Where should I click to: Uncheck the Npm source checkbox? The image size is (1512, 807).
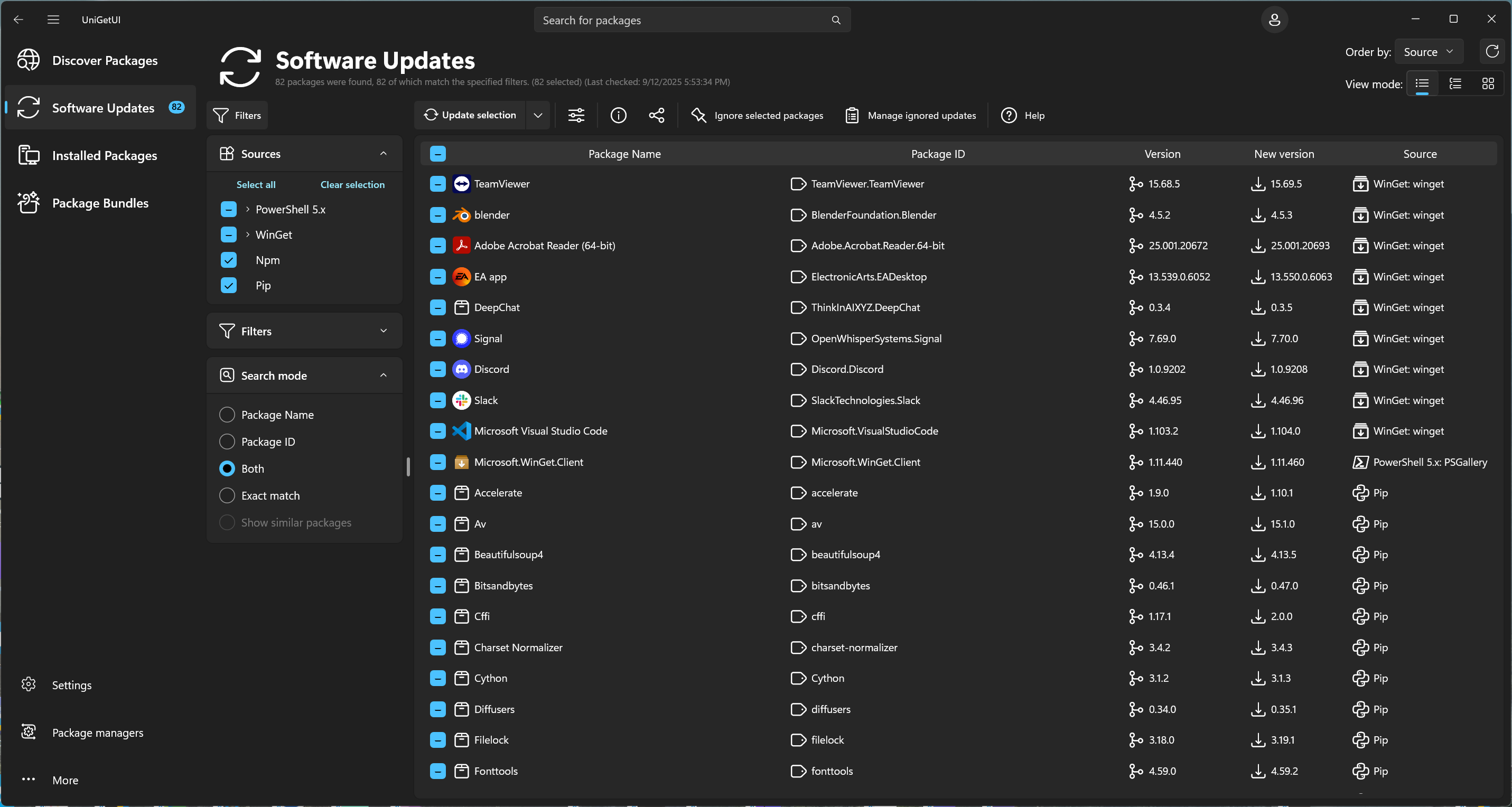tap(228, 260)
